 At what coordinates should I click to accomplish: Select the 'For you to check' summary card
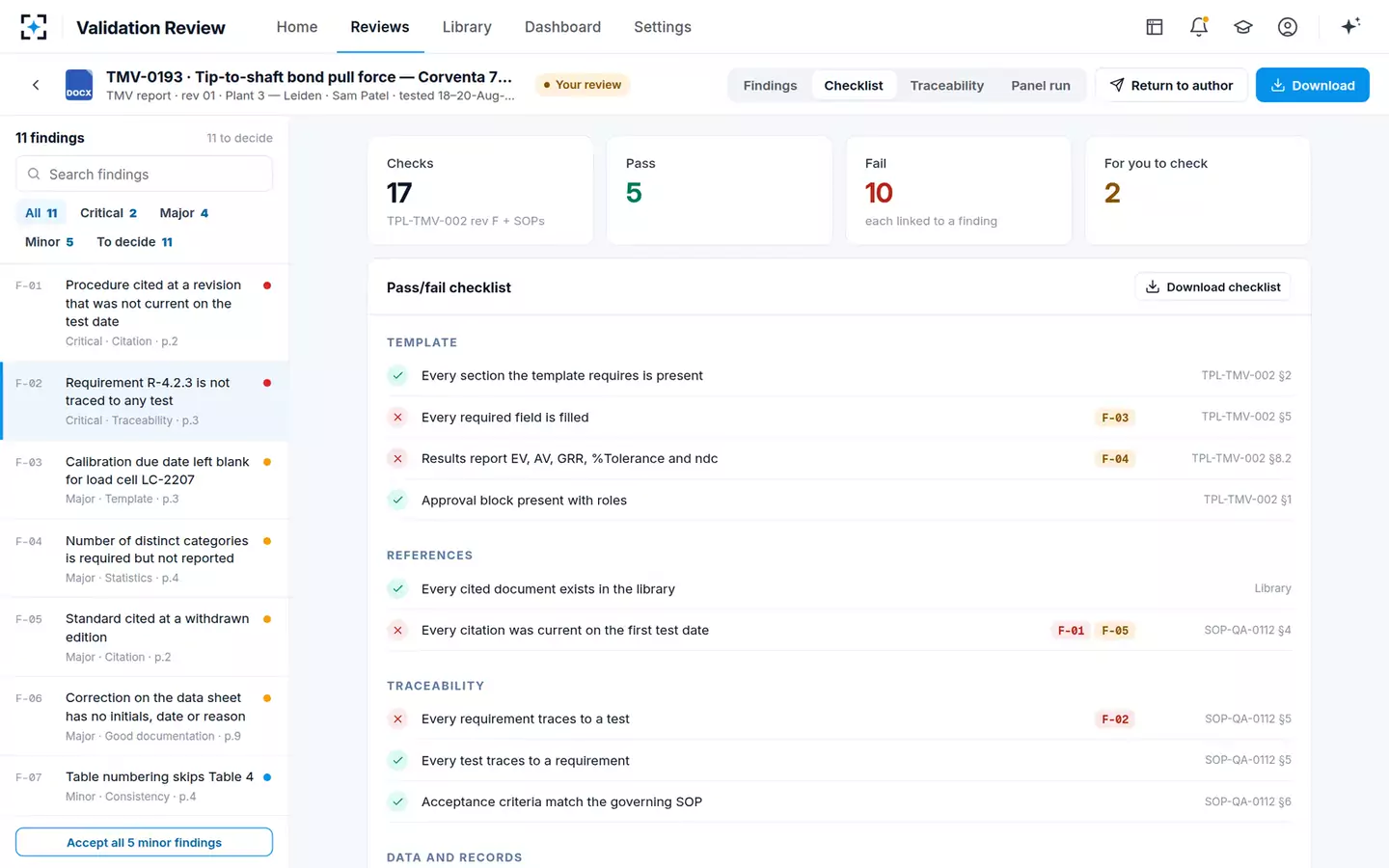coord(1197,190)
